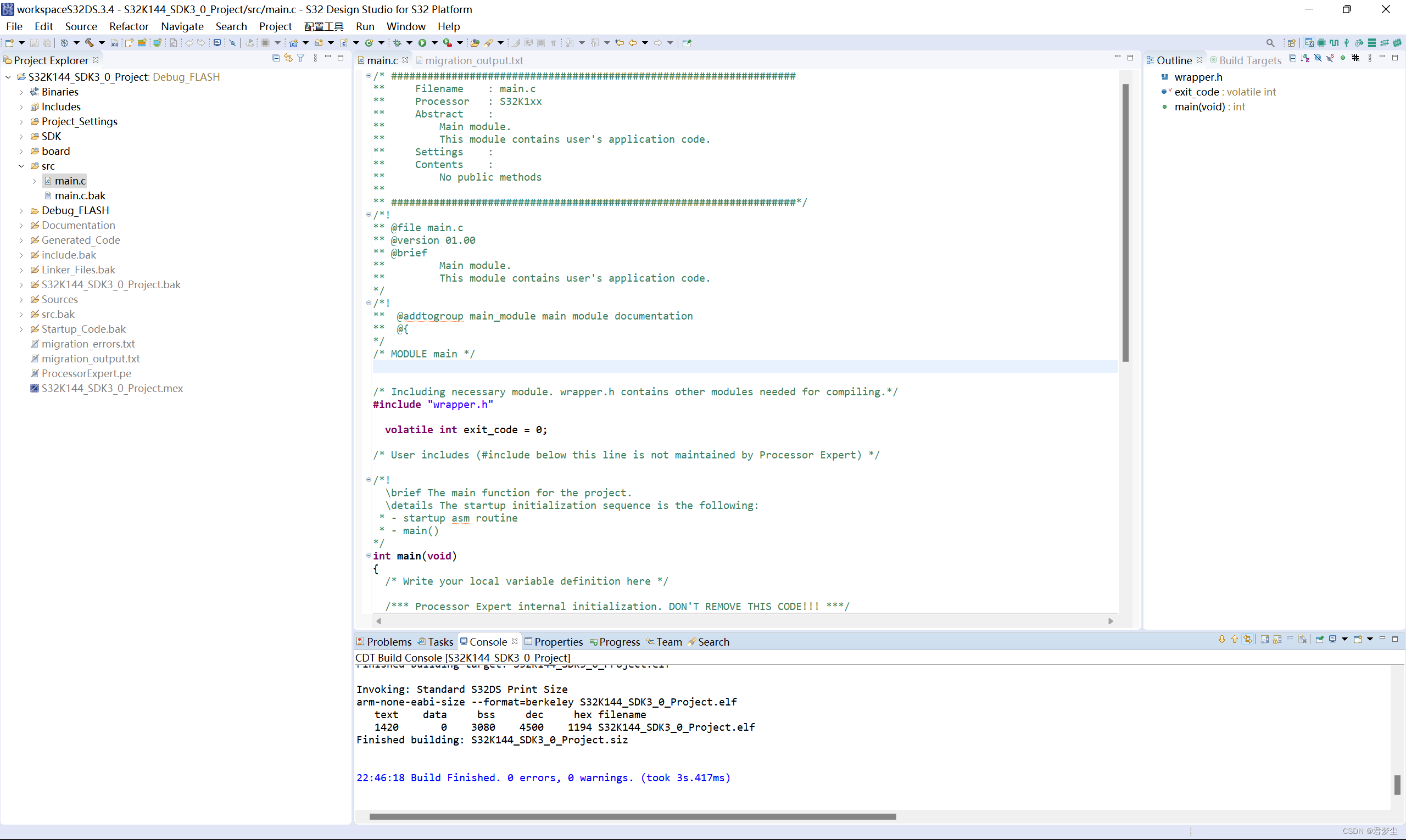
Task: Hide non-public members in the Outline view
Action: tap(1343, 58)
